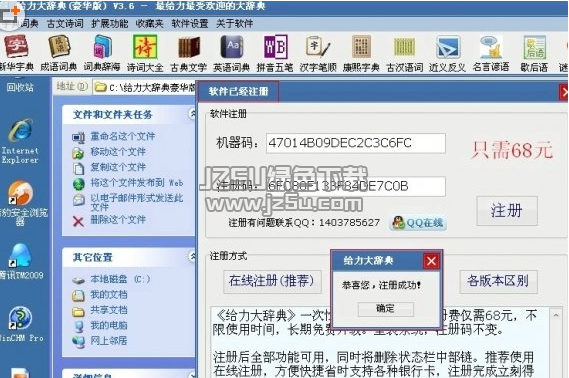
Task: Open the 英语词典 English dictionary icon
Action: coord(232,53)
